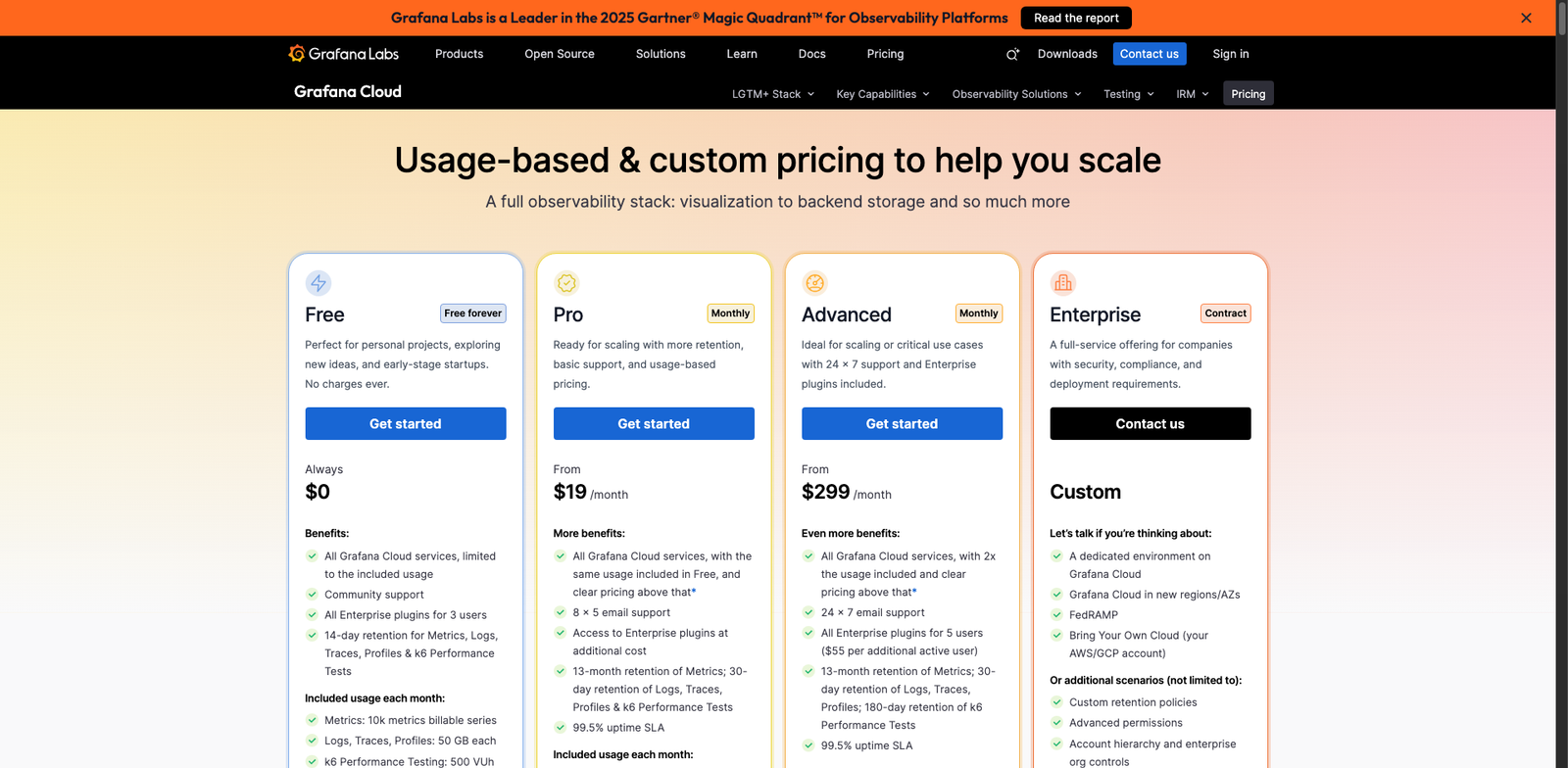Click the Grafana Cloud heading link
The image size is (1568, 768).
click(x=348, y=91)
